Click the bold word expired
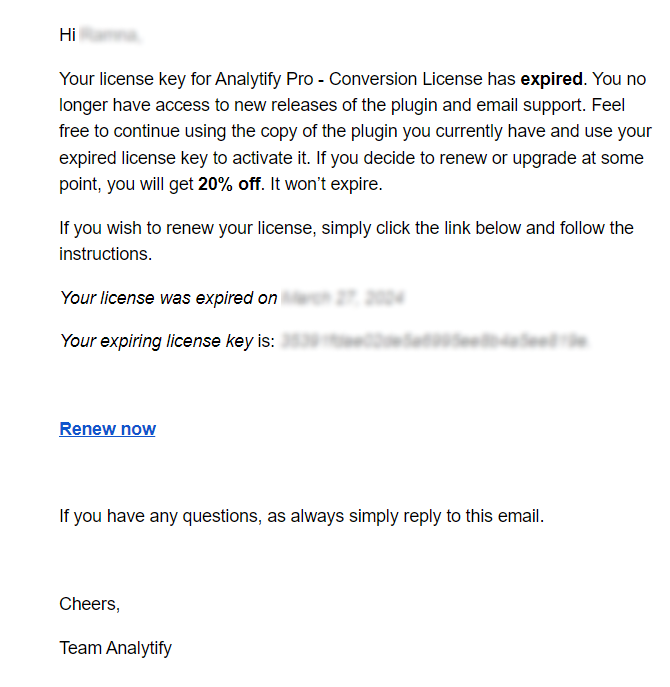The height and width of the screenshot is (687, 670). pos(551,79)
